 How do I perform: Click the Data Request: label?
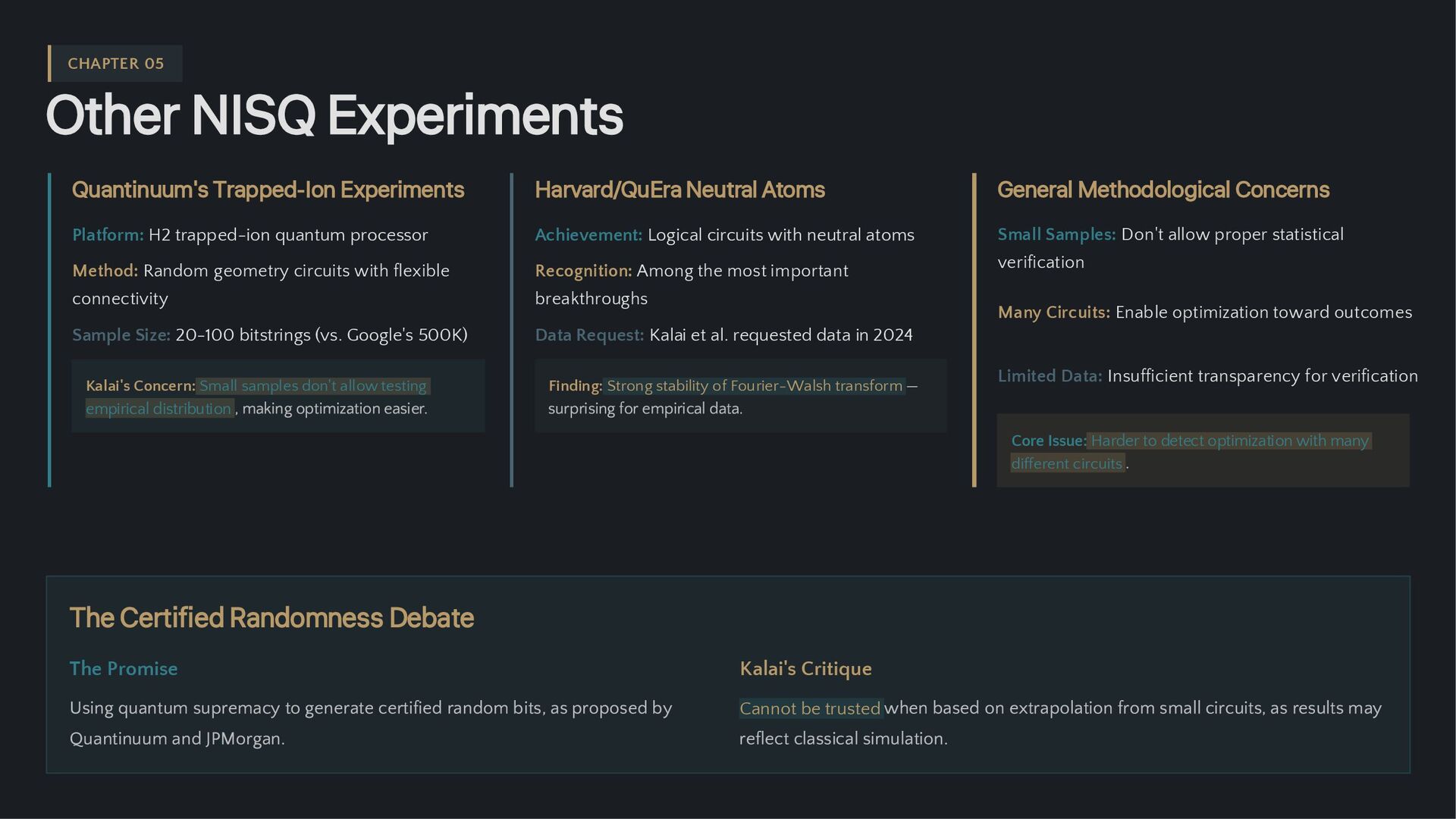589,335
